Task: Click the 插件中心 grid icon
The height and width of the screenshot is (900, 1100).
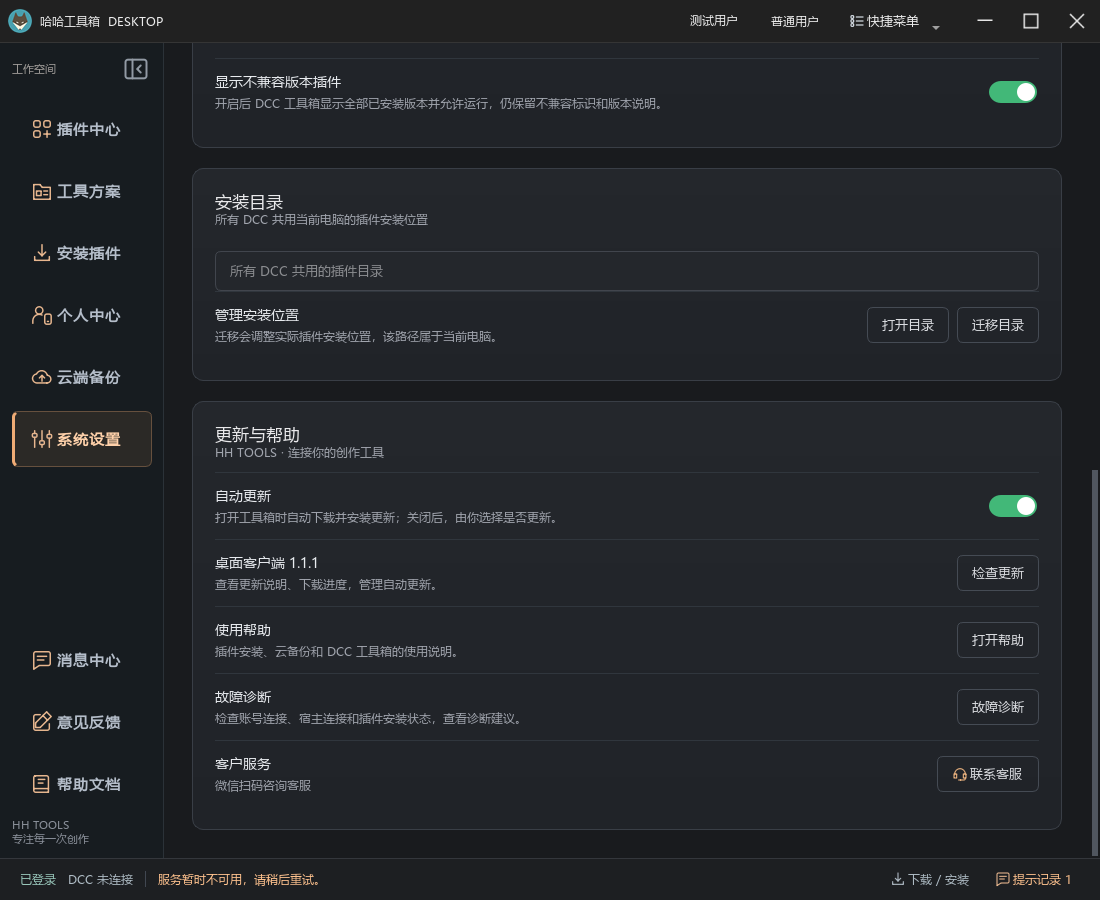Action: pyautogui.click(x=41, y=129)
